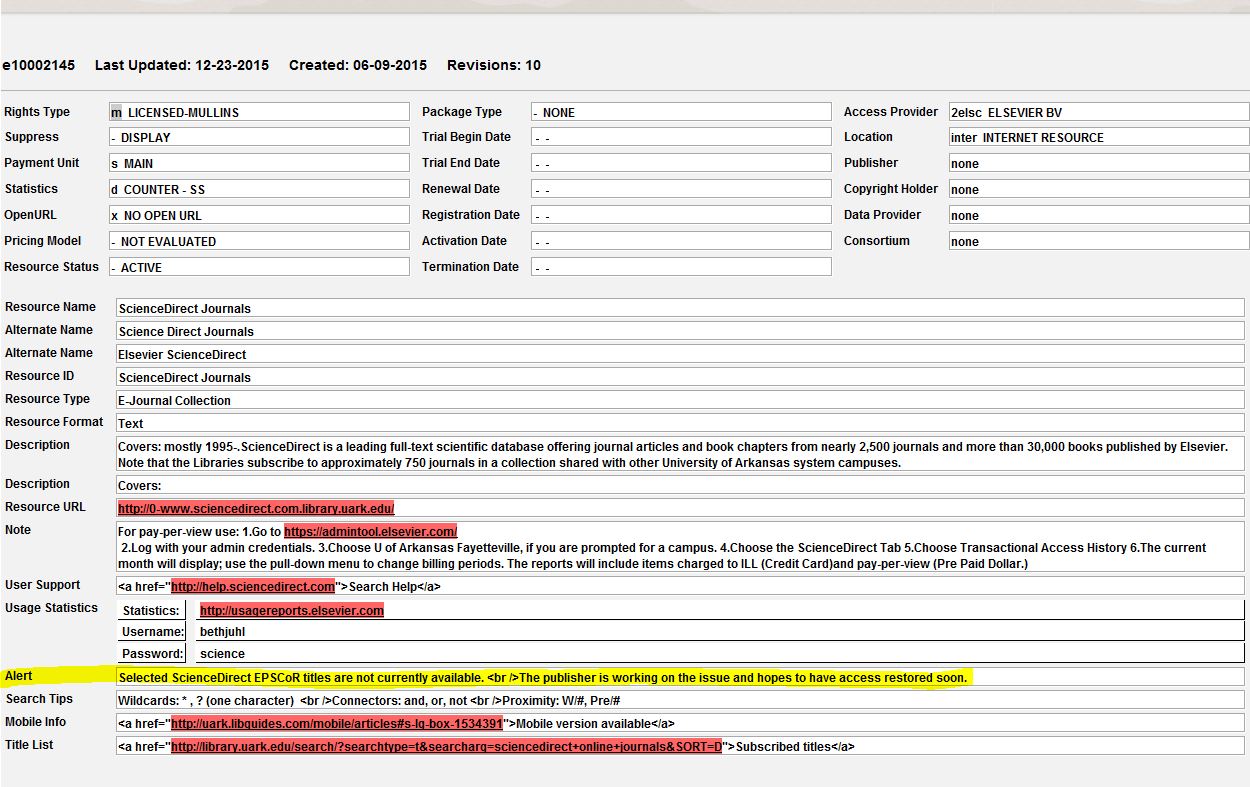1250x787 pixels.
Task: Open the Resource URL sciencedirect.com.library.uark.edu link
Action: click(x=256, y=508)
